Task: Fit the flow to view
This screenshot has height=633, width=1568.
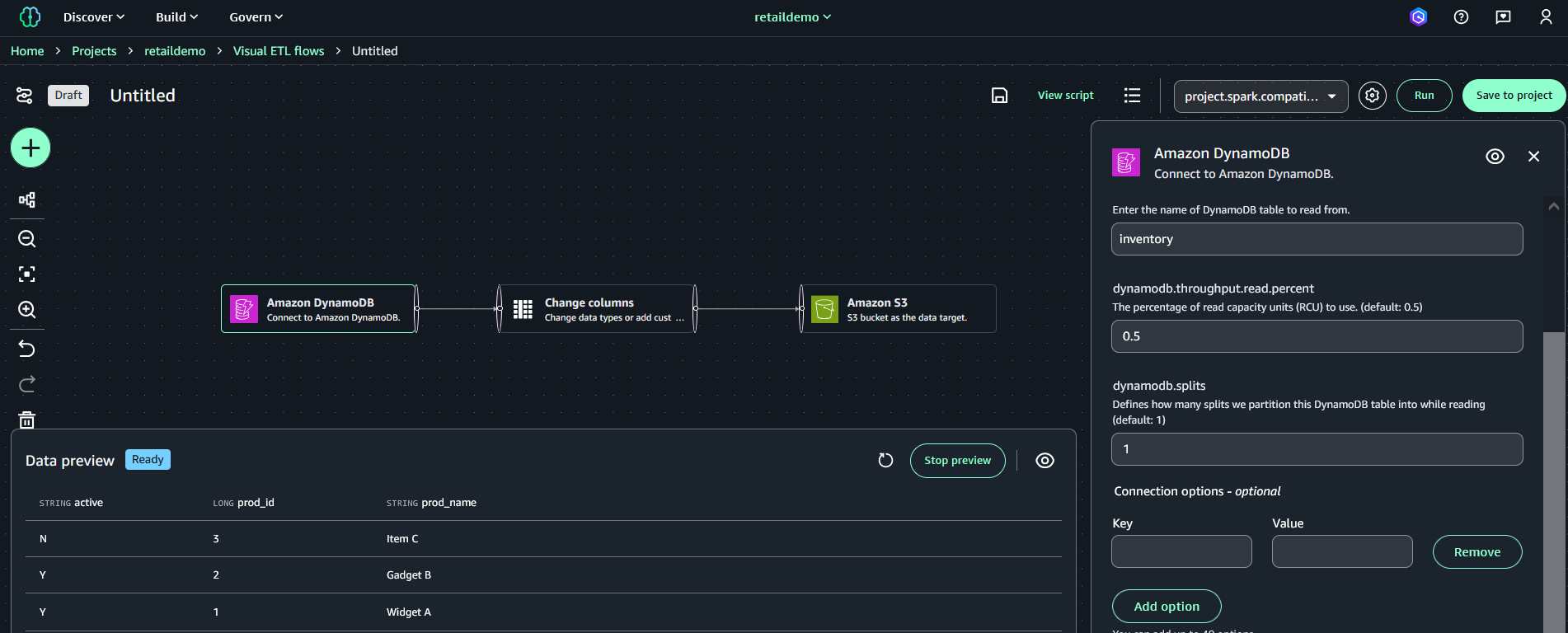Action: tap(26, 274)
